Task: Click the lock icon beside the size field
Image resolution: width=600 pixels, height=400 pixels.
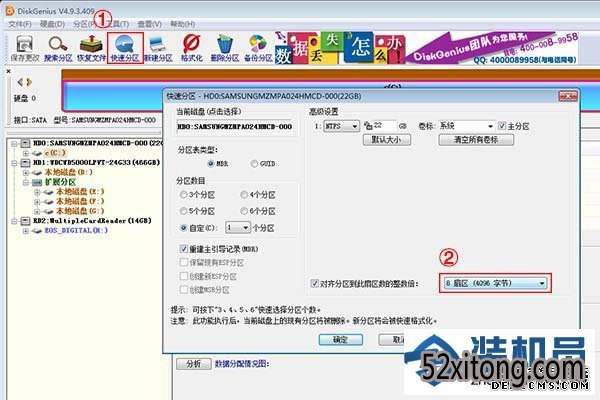Action: click(x=368, y=126)
